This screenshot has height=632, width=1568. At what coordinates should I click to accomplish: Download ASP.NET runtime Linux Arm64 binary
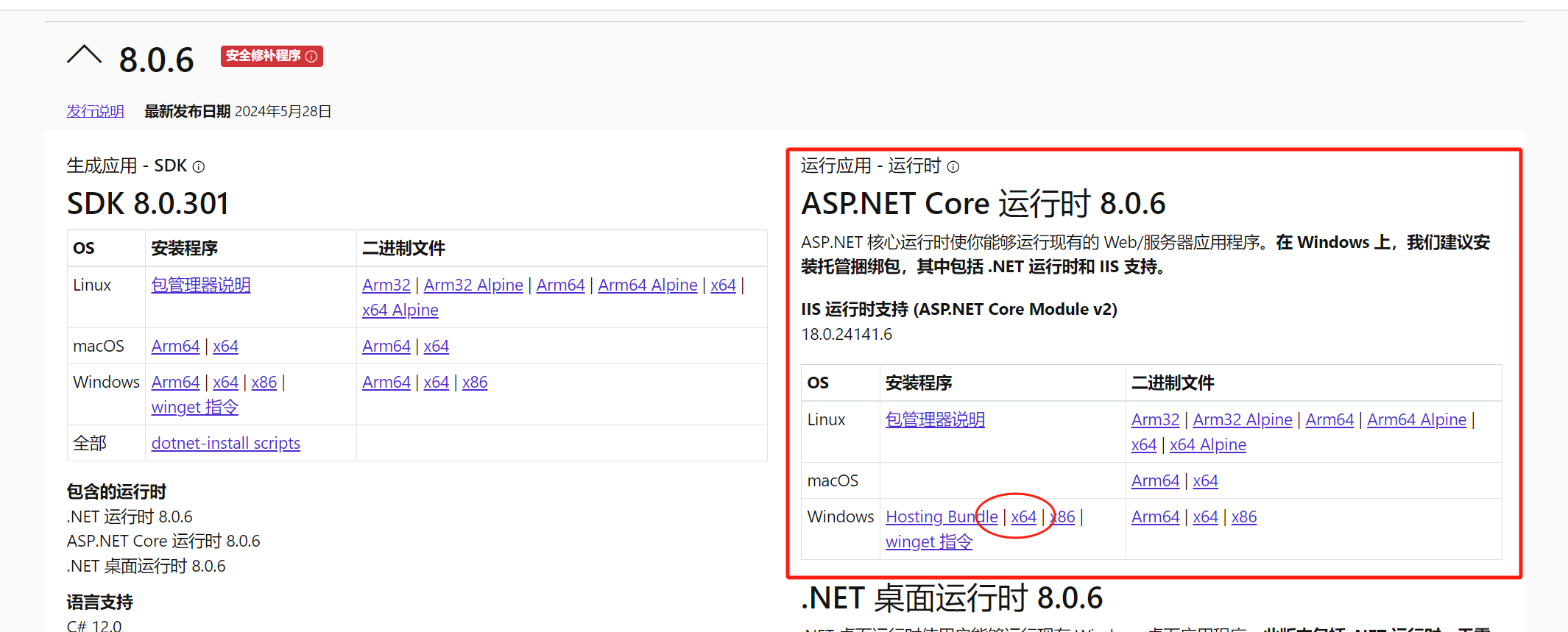point(1329,419)
